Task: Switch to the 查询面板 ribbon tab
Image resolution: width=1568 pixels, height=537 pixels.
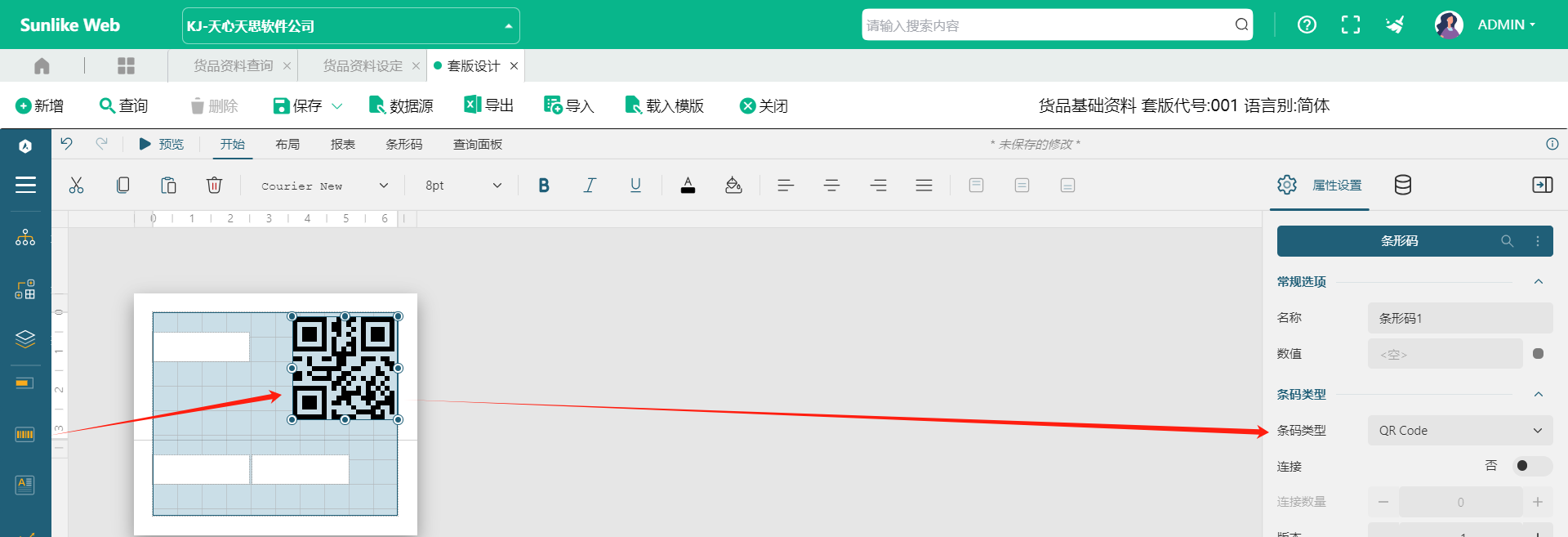Action: (x=478, y=144)
